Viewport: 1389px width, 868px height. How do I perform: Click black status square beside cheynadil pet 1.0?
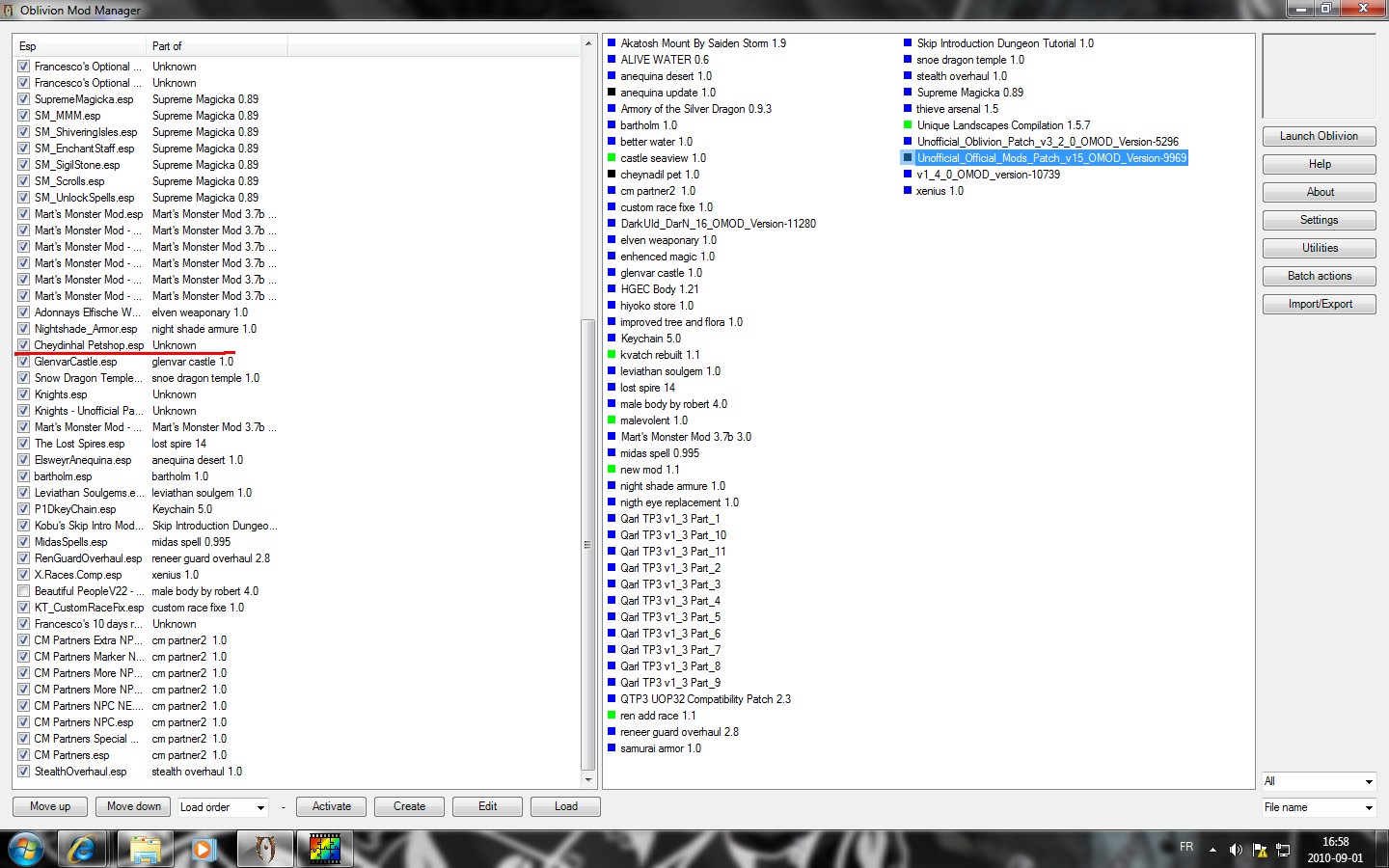612,175
